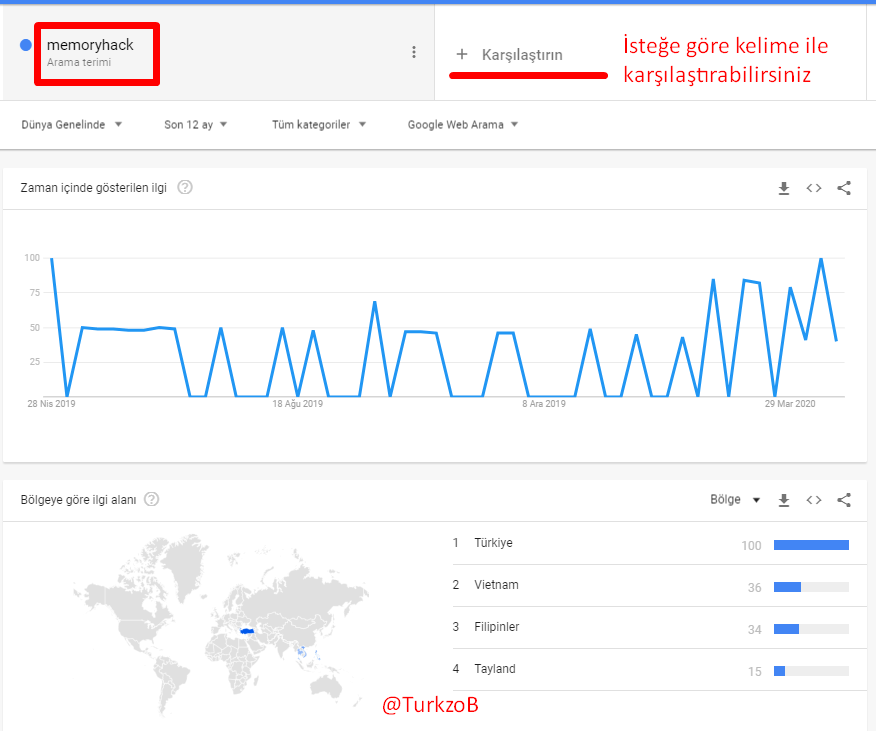Click the memoryhack search term field

[97, 53]
